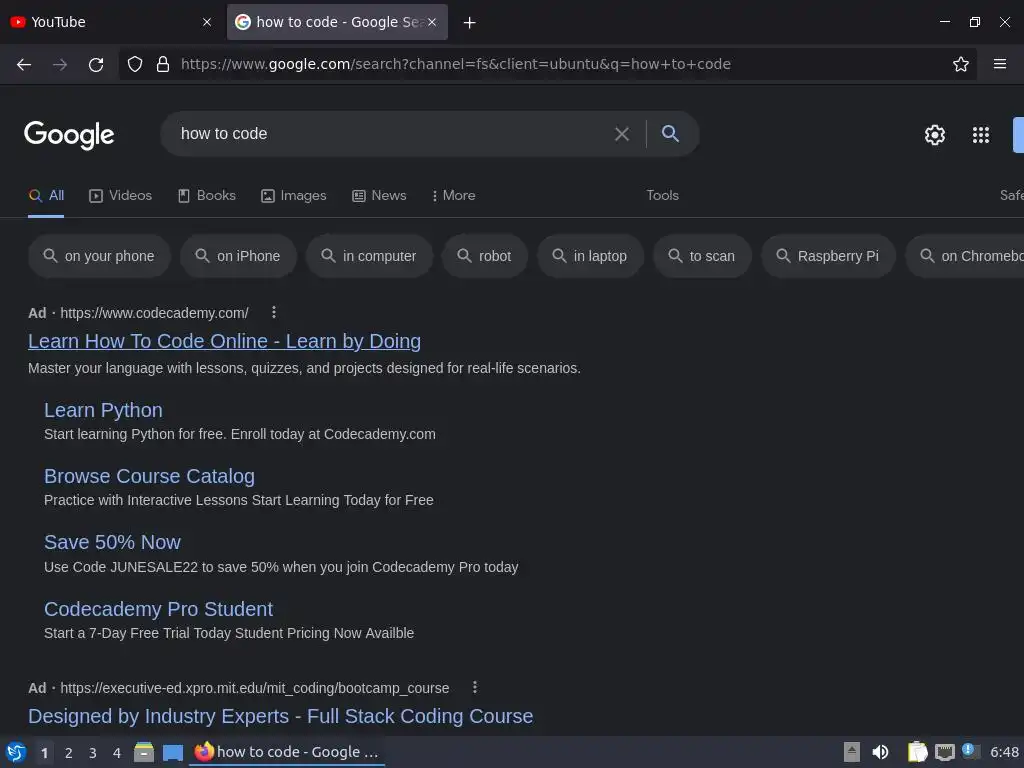Open the tracking protection shield icon
Viewport: 1024px width, 768px height.
(x=135, y=64)
